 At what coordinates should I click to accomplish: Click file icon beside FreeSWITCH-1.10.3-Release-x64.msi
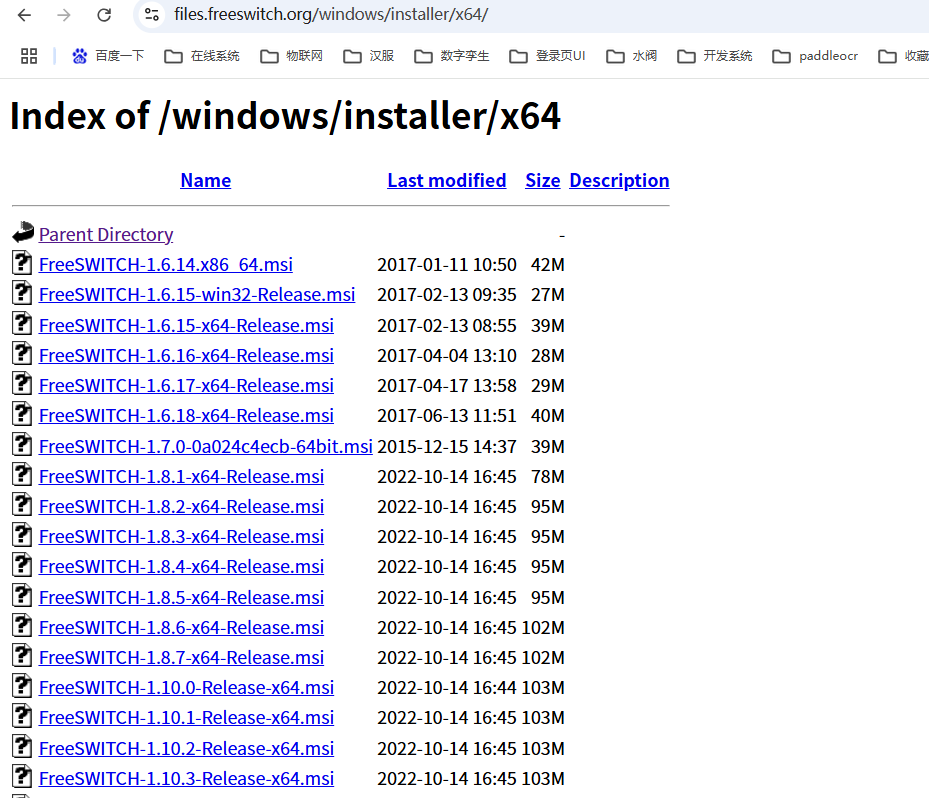[22, 777]
